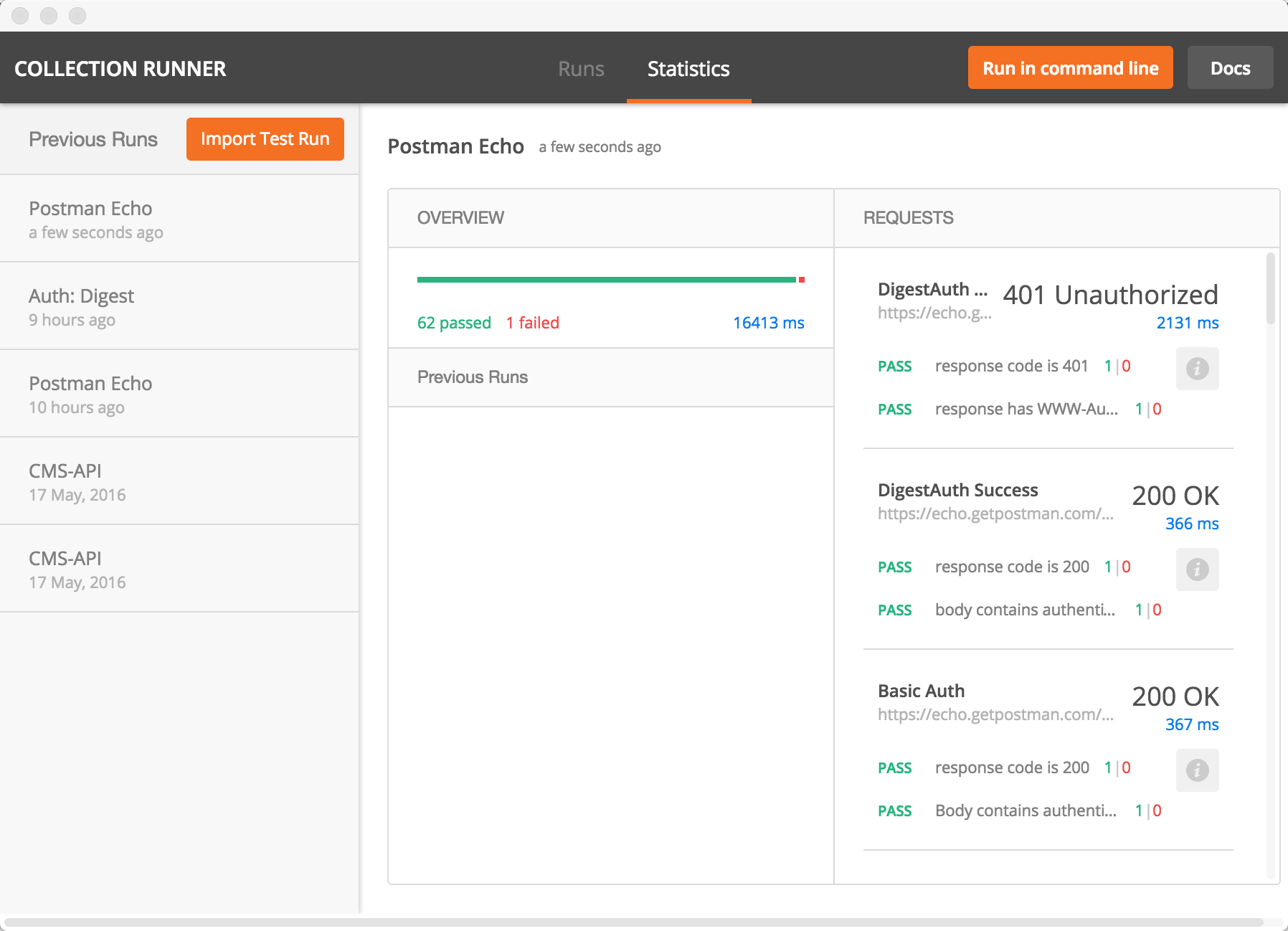Click the '62 passed' count
The width and height of the screenshot is (1288, 931).
point(454,323)
